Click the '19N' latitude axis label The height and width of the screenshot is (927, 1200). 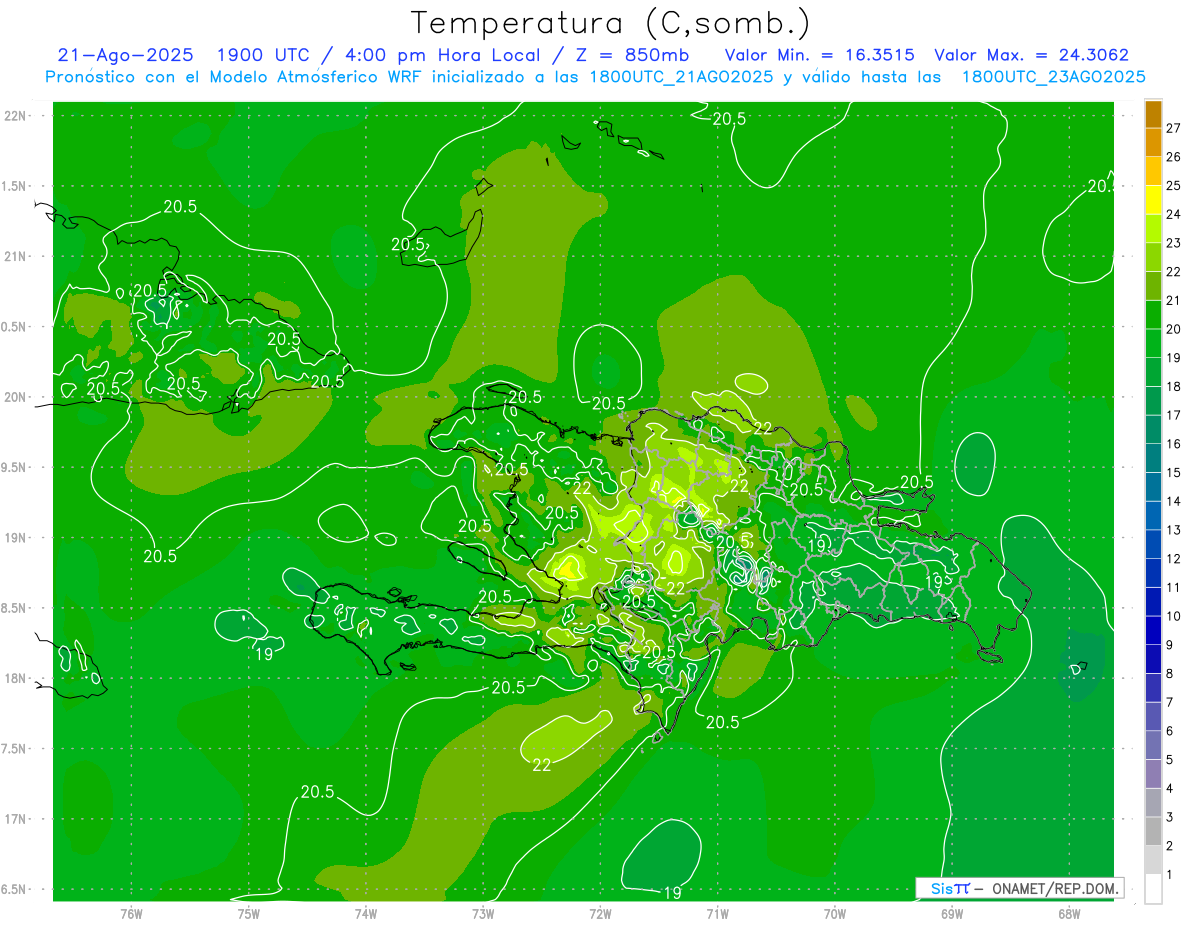[x=15, y=537]
